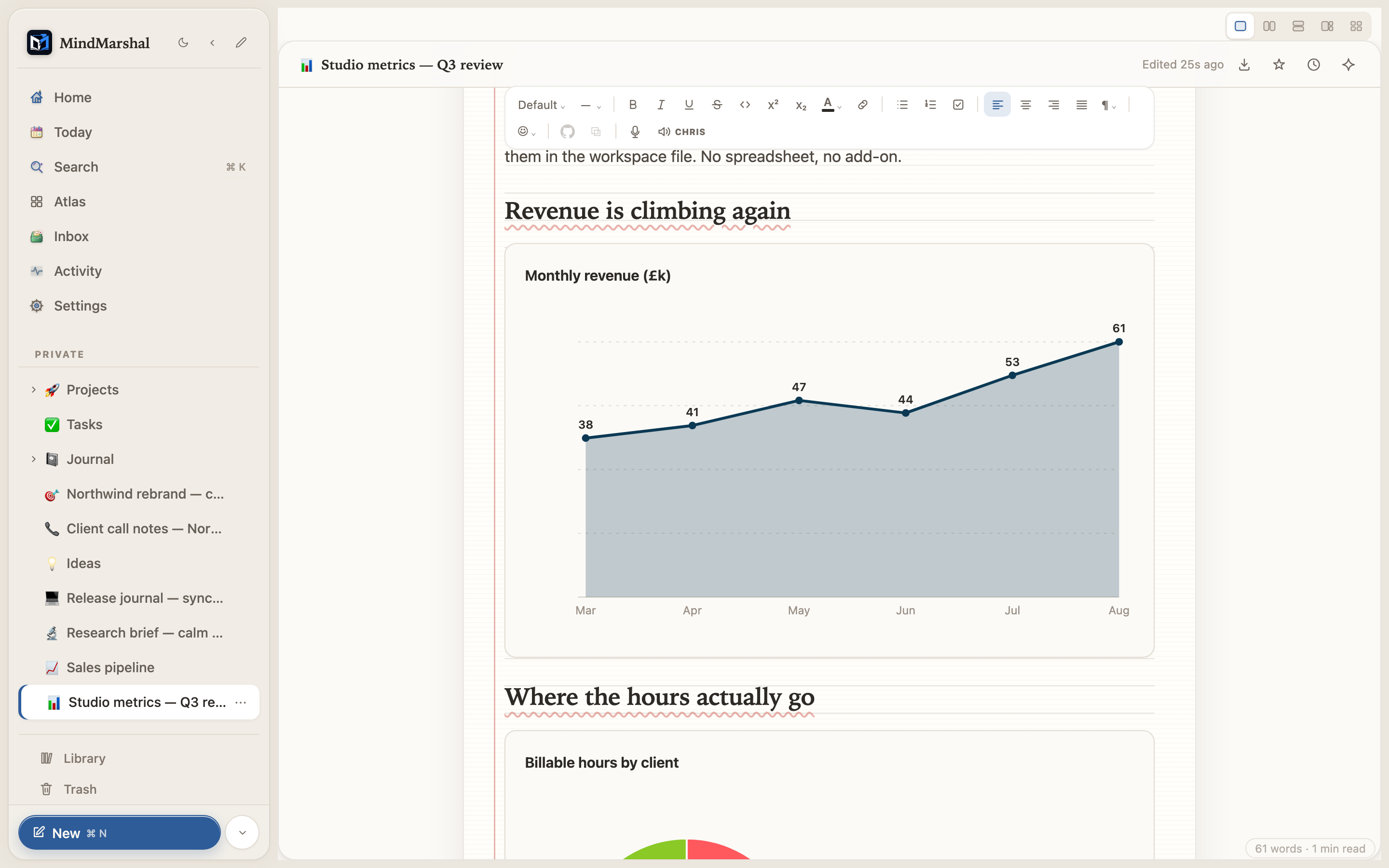
Task: Switch to sidebar split layout icon
Action: 1327,27
